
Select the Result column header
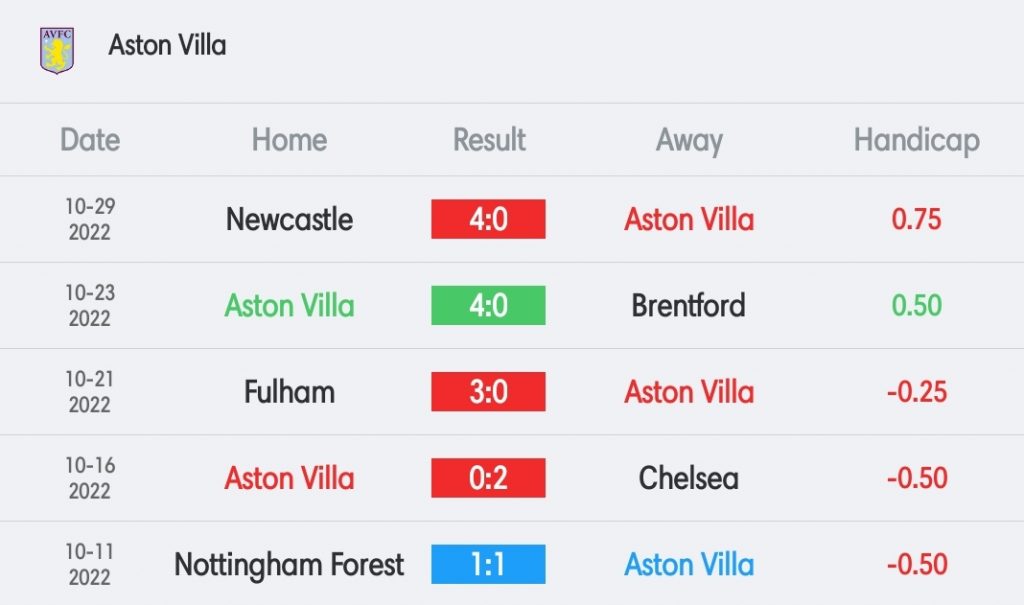click(489, 140)
